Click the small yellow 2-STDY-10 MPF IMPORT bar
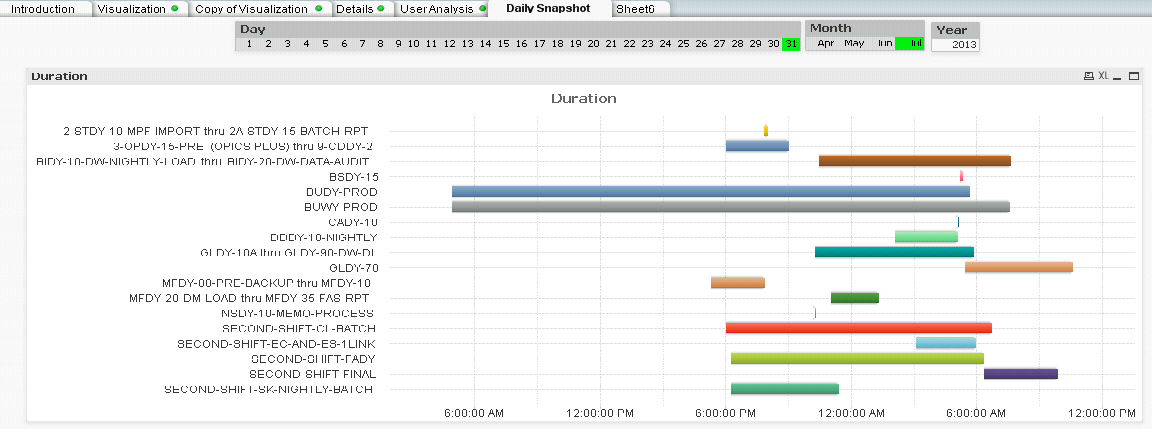The image size is (1152, 439). click(x=766, y=131)
